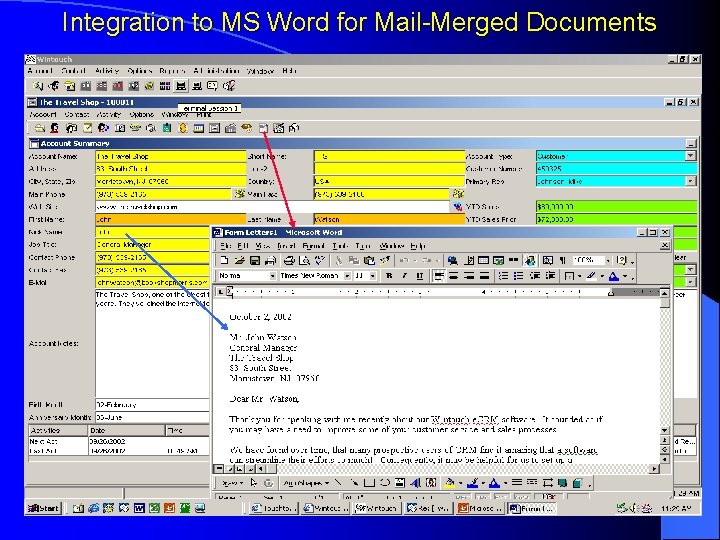Open the Style dropdown showing Normal
This screenshot has width=720, height=540.
pos(272,276)
